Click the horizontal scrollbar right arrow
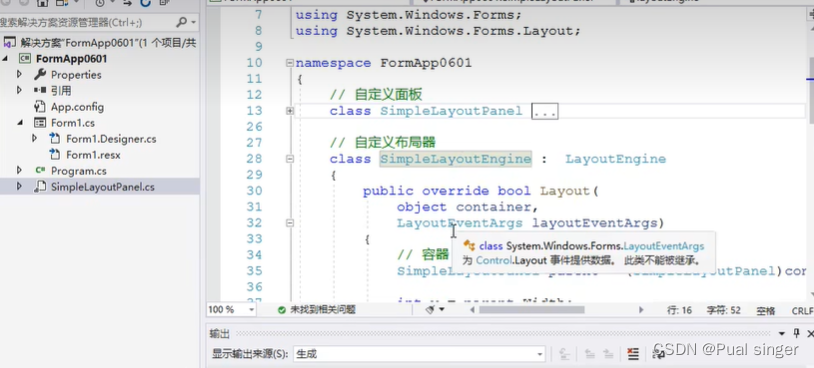The height and width of the screenshot is (368, 814). click(641, 310)
